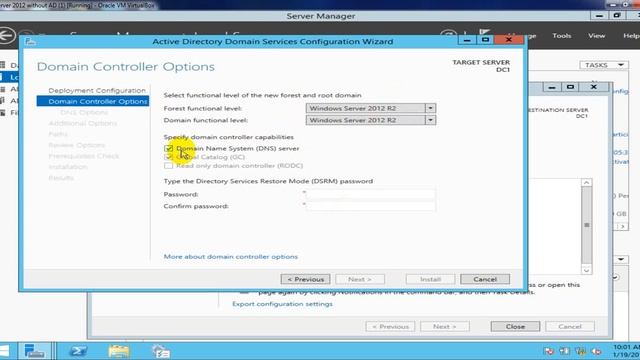Select the Installation step in the wizard
This screenshot has width=640, height=360.
tap(68, 167)
